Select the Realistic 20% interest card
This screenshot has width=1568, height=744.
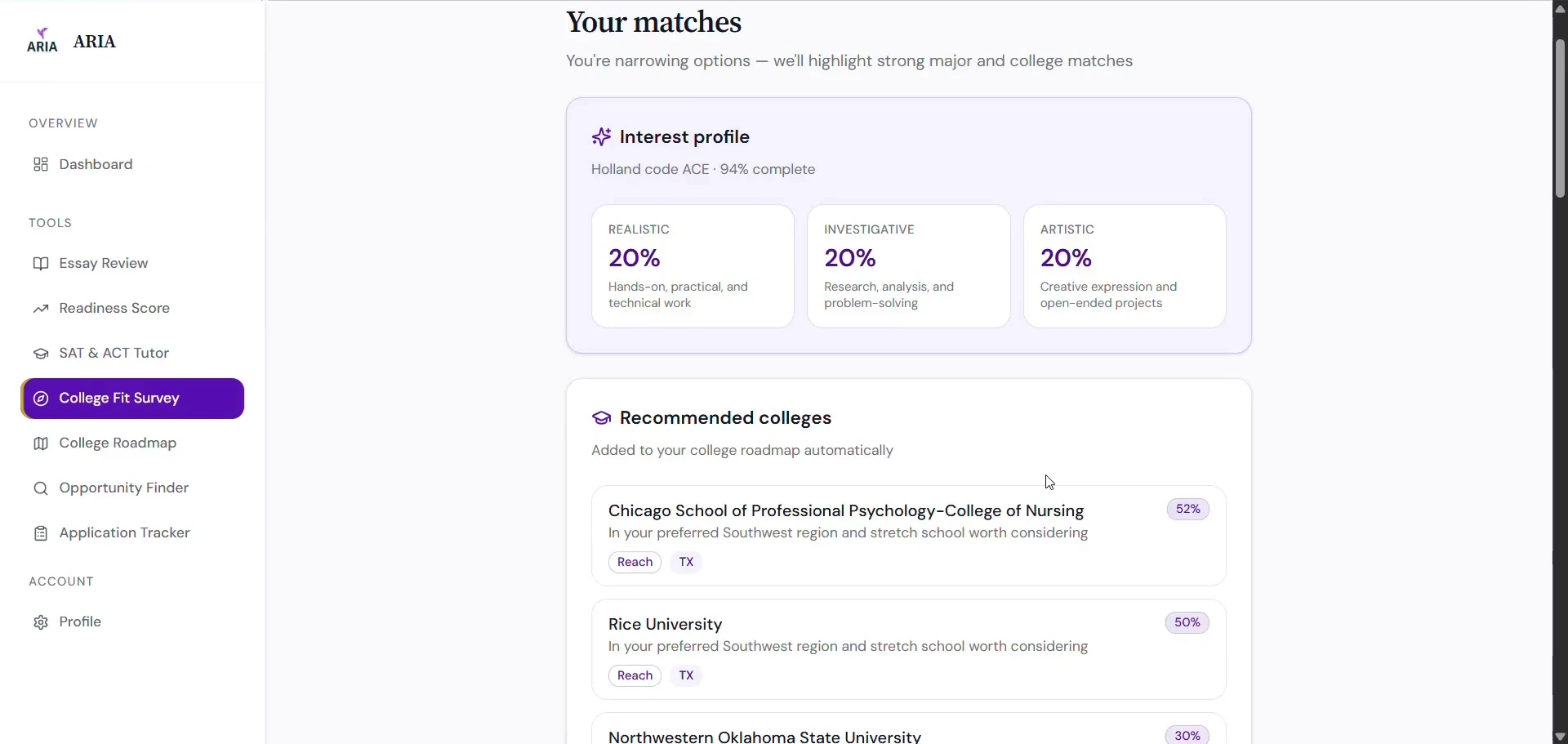pos(693,266)
